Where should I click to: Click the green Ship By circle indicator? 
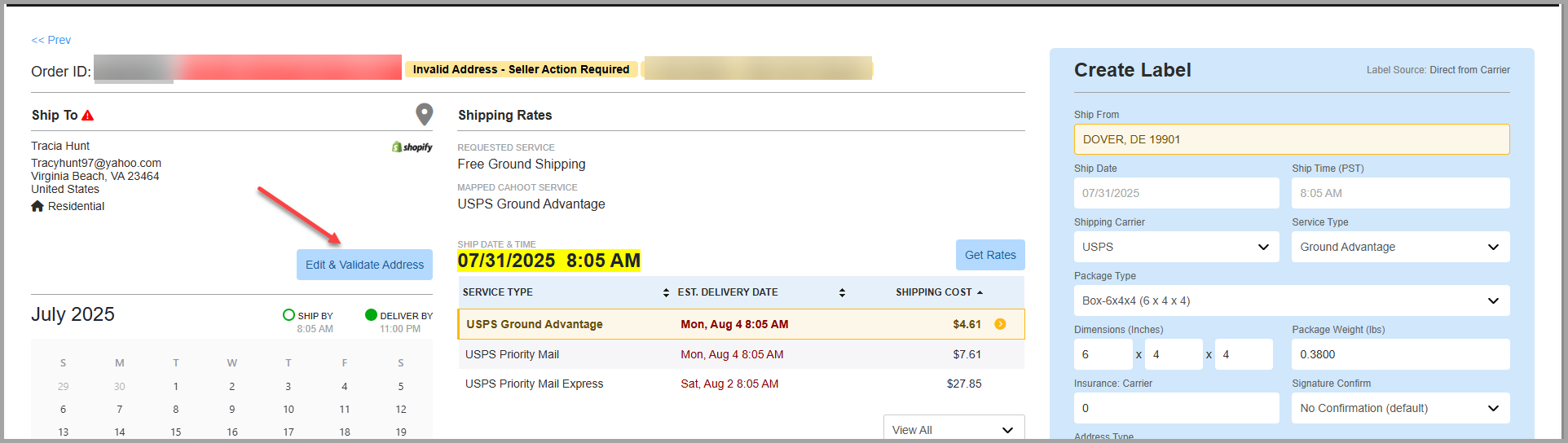point(288,315)
